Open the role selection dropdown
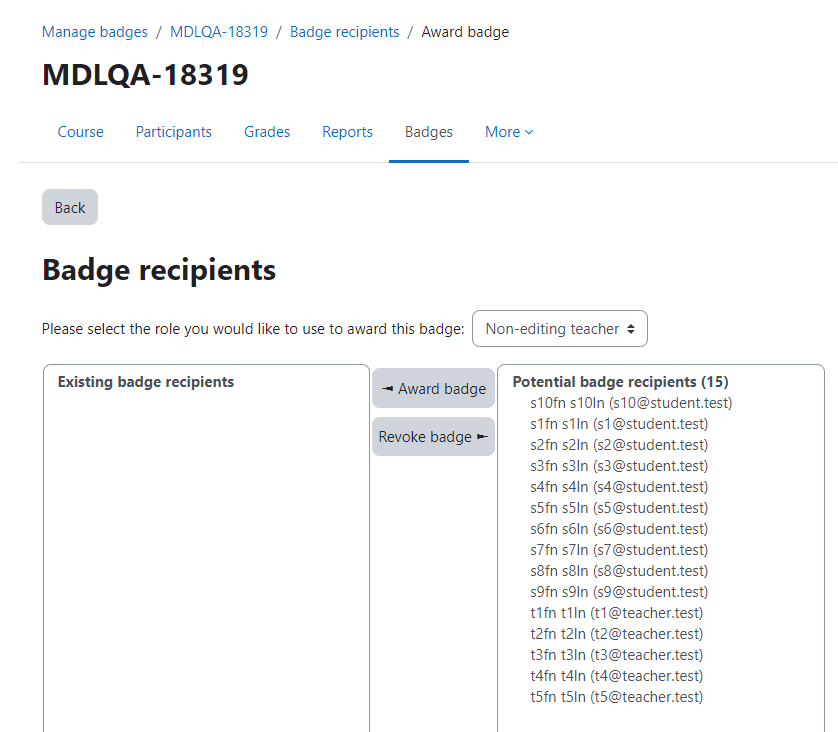The width and height of the screenshot is (838, 732). (x=560, y=329)
